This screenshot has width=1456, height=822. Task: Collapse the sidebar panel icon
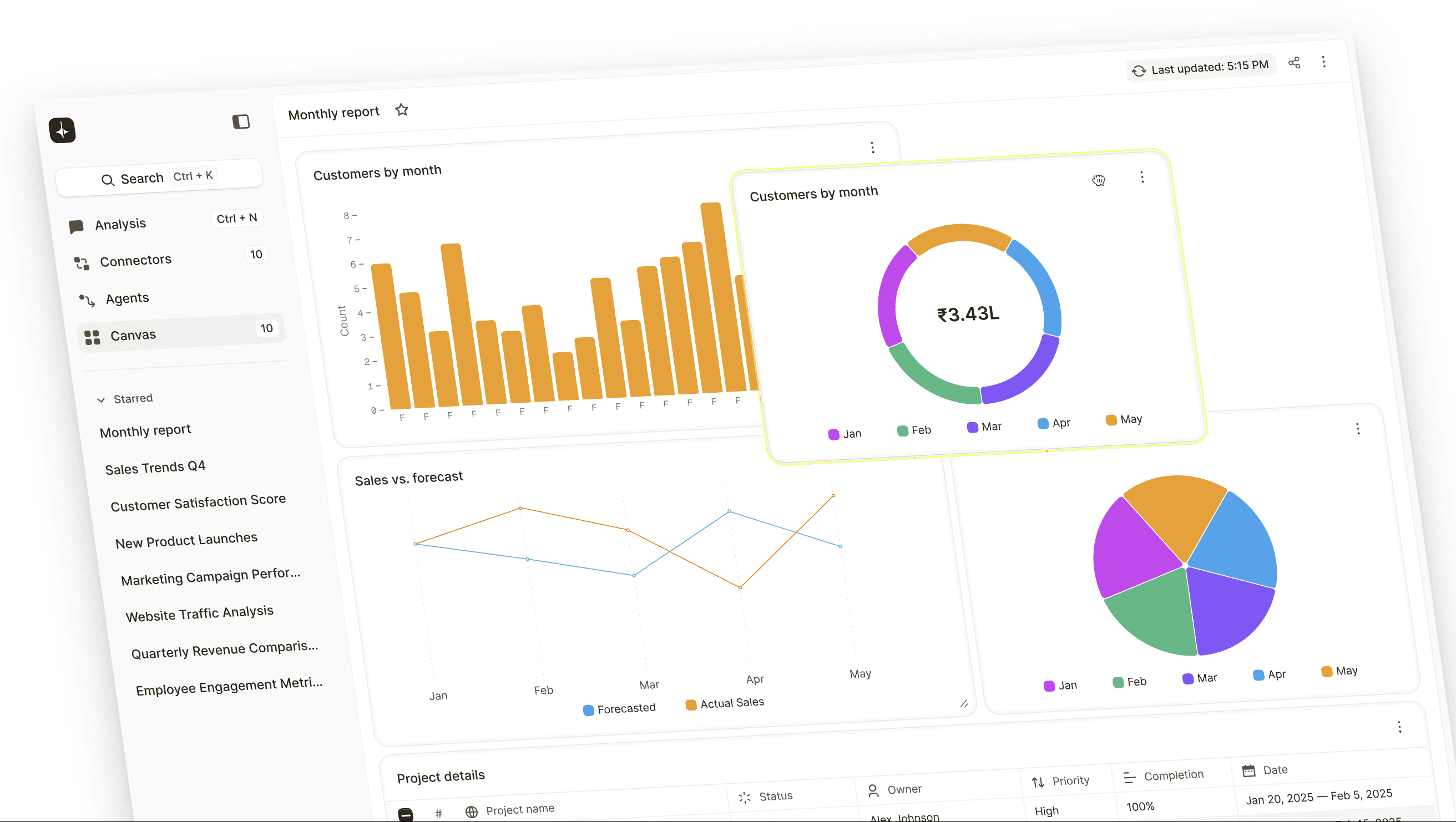pyautogui.click(x=241, y=121)
